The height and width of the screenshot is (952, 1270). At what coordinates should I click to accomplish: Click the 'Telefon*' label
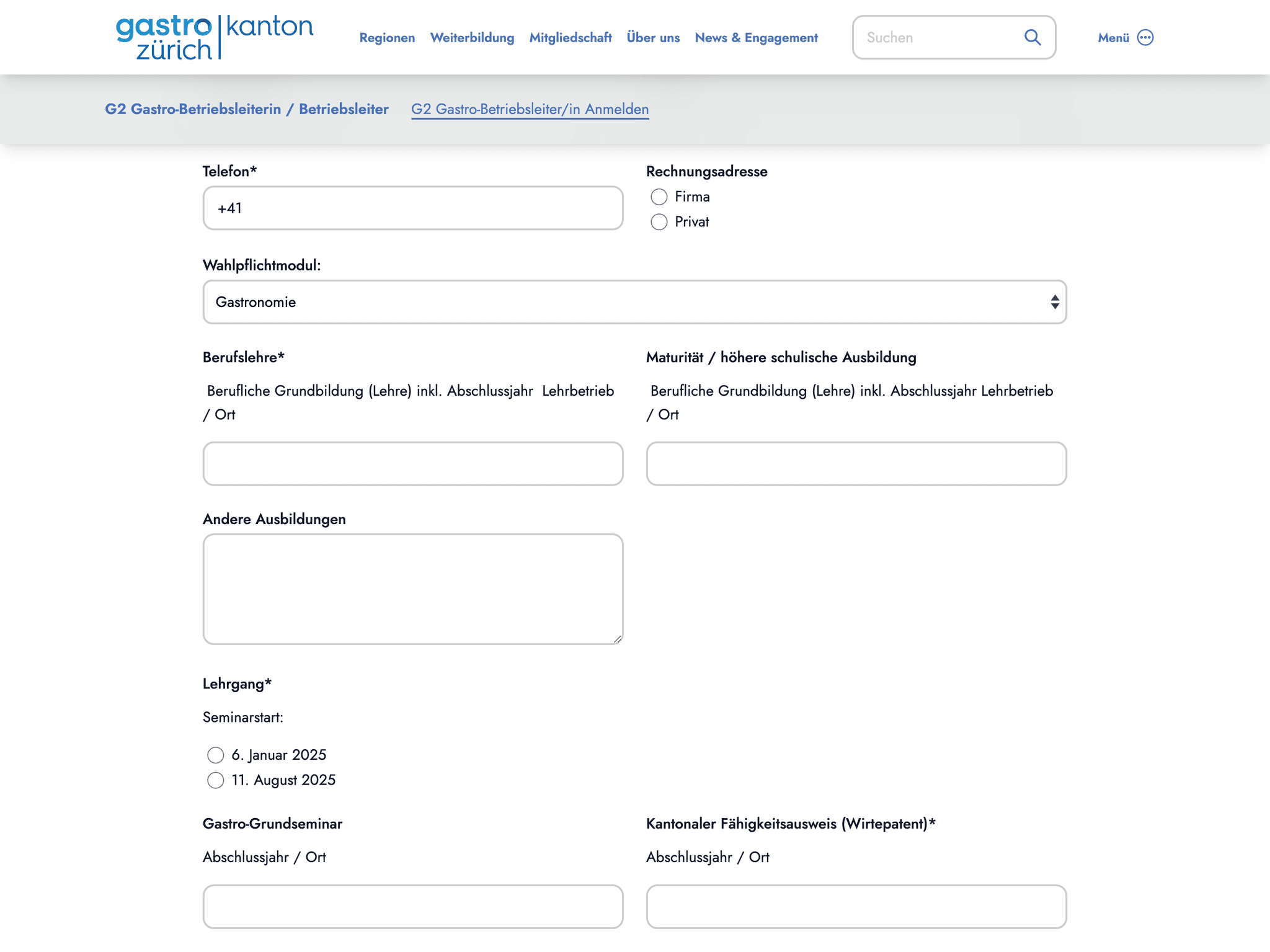(229, 172)
